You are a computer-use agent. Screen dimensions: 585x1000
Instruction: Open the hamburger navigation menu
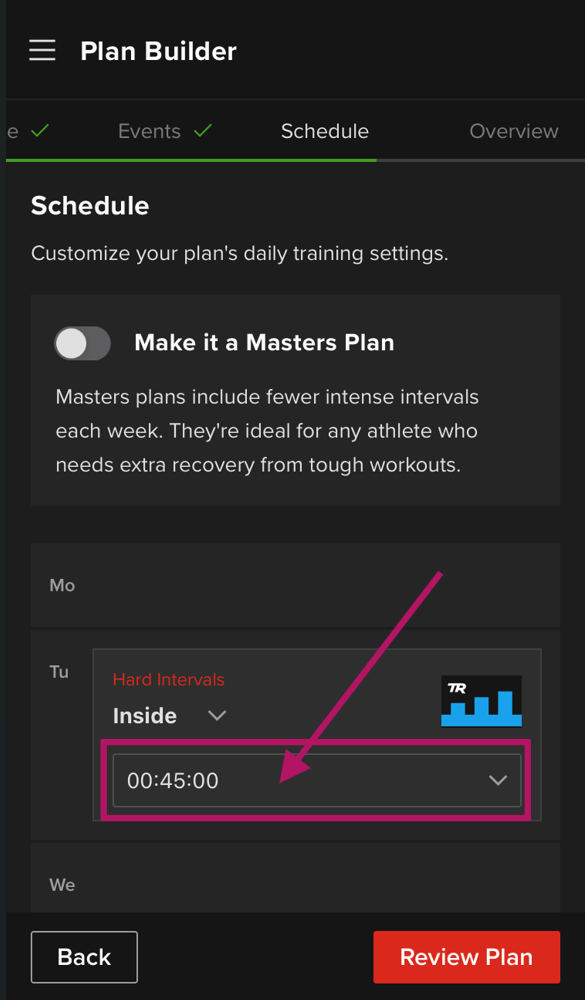pyautogui.click(x=42, y=50)
